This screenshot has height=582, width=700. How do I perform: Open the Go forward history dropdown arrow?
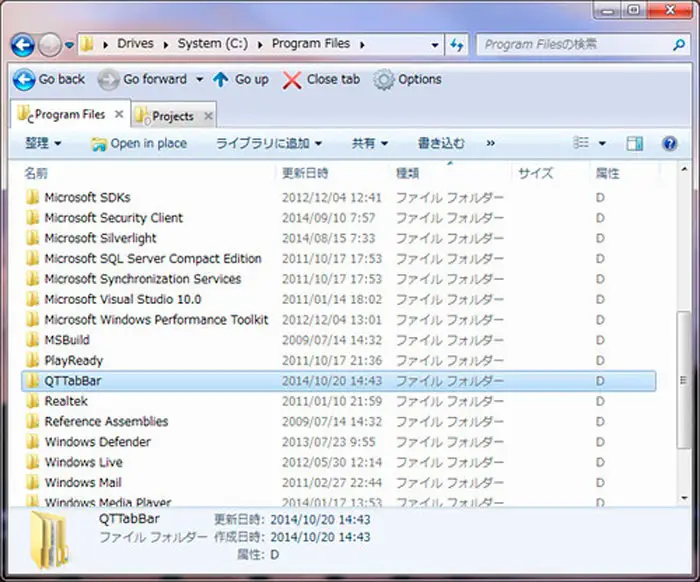pos(200,79)
